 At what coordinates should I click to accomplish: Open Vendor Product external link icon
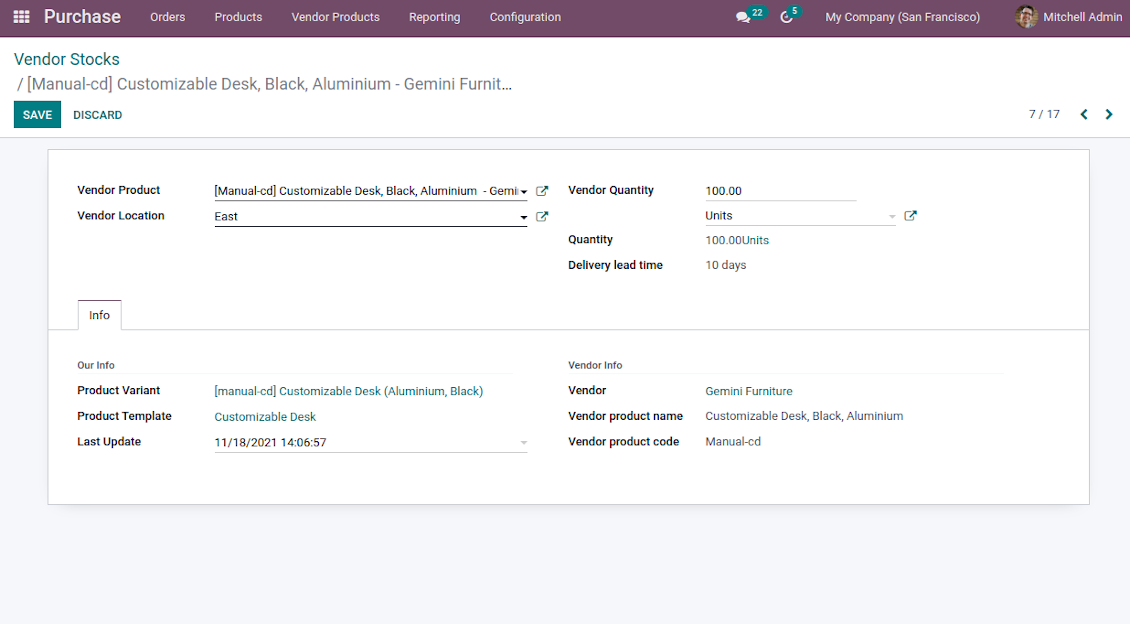[542, 191]
